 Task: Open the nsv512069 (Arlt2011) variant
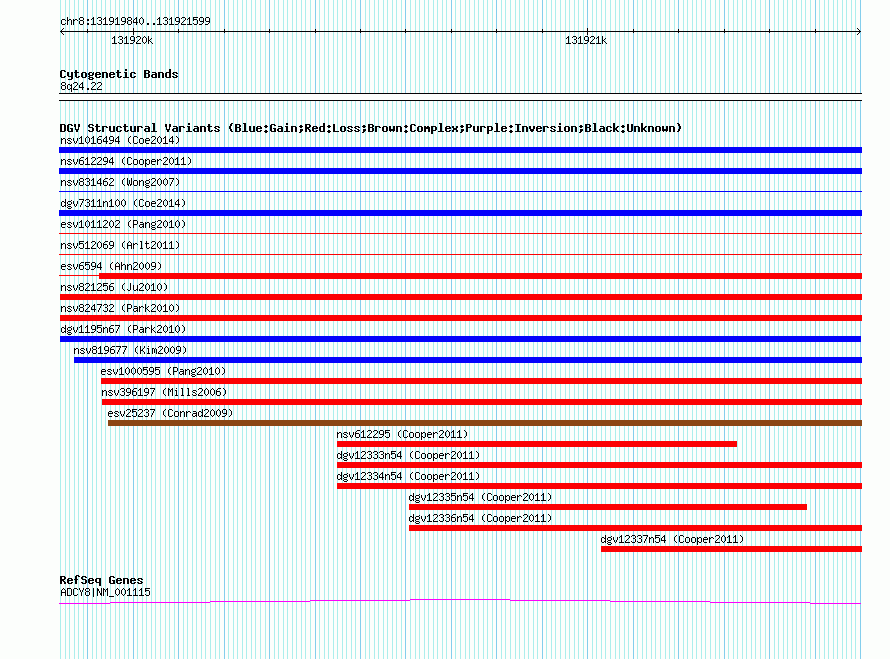click(x=120, y=245)
